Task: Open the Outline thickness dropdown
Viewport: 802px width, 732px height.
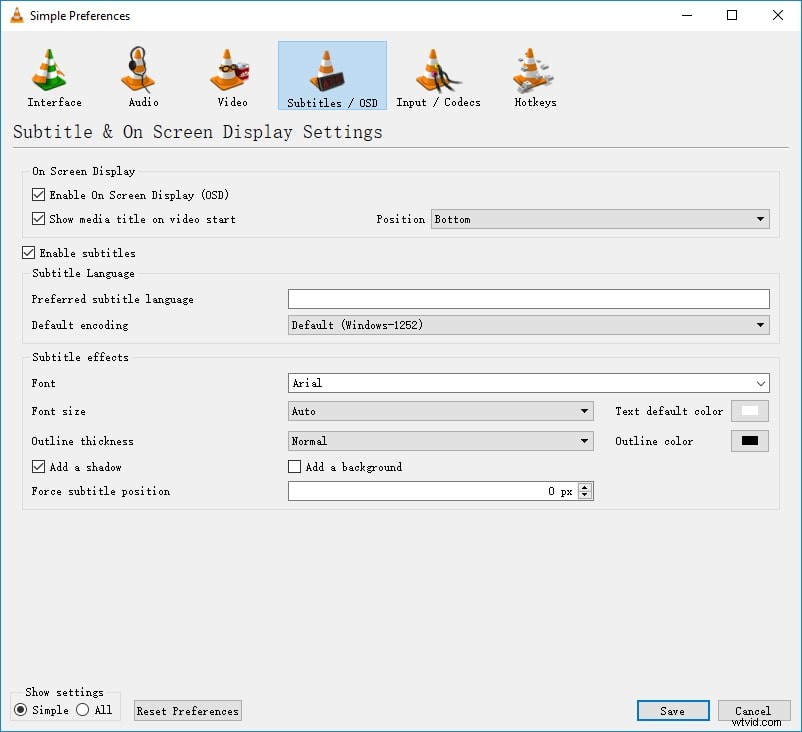Action: [x=440, y=441]
